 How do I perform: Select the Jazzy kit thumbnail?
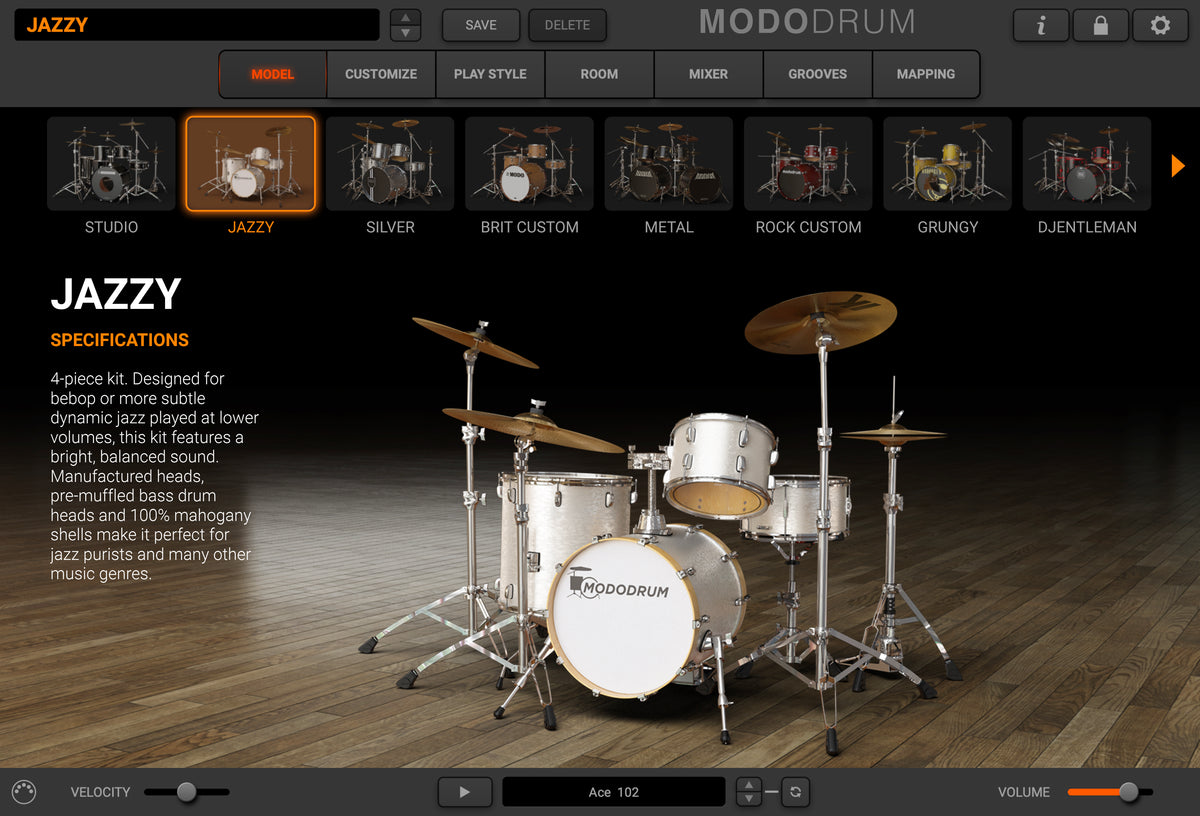(x=251, y=164)
